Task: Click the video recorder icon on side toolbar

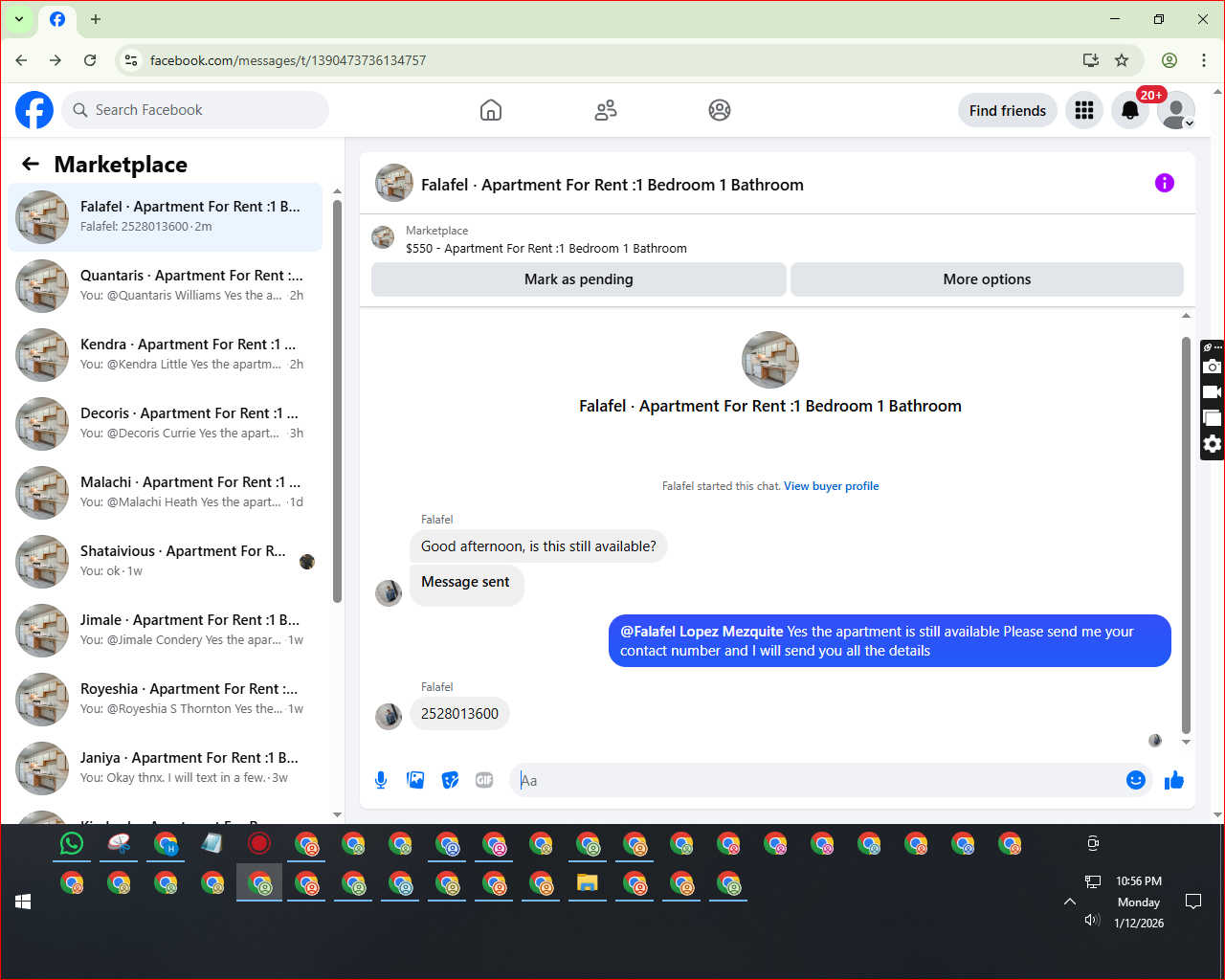Action: pyautogui.click(x=1213, y=392)
